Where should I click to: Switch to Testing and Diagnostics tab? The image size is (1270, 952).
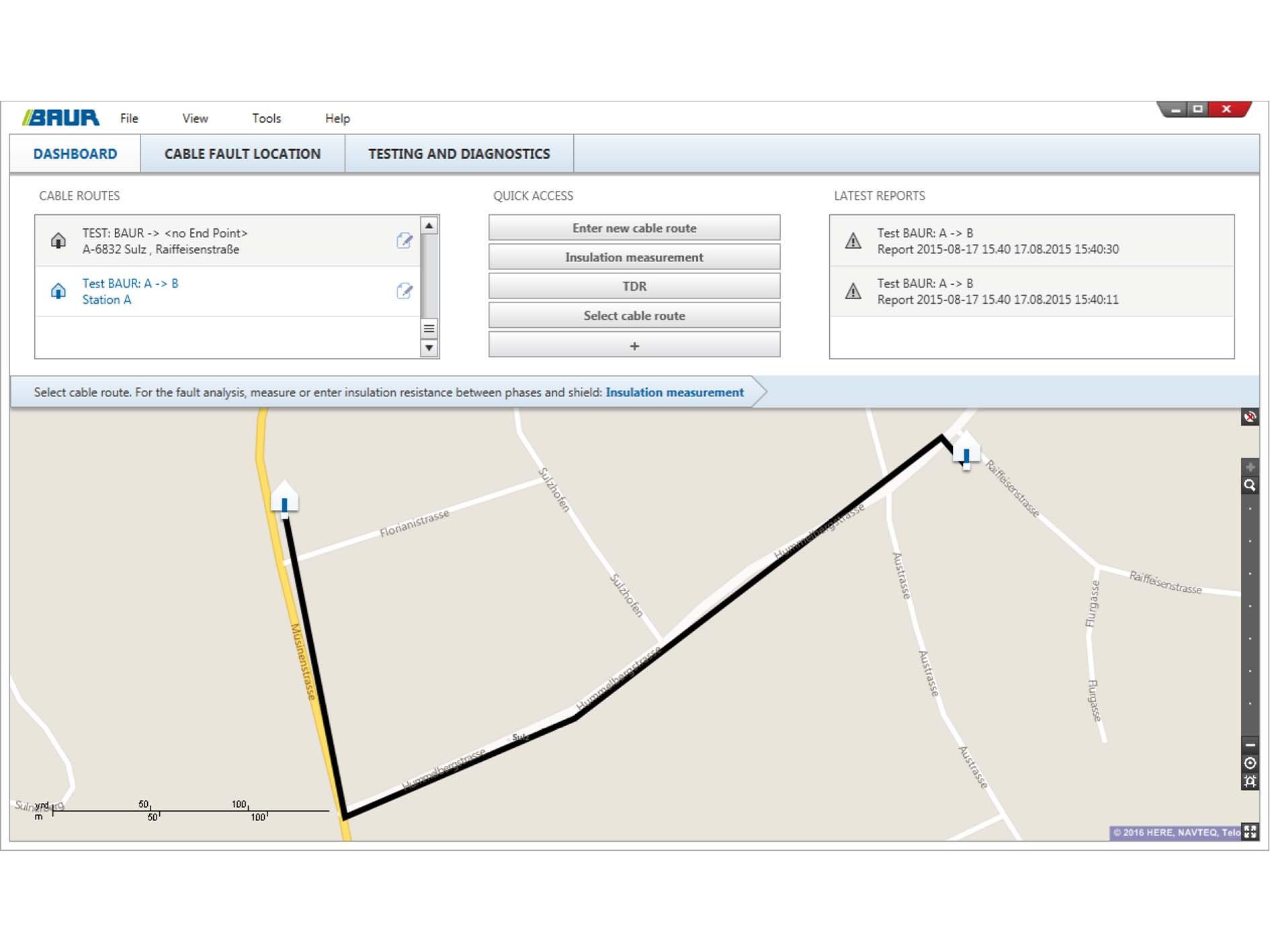click(459, 154)
